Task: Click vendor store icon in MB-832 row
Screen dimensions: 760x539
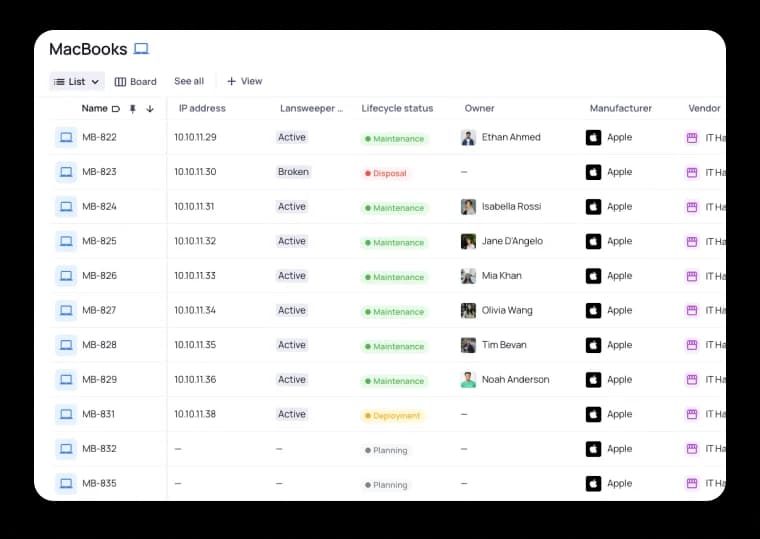Action: [692, 449]
